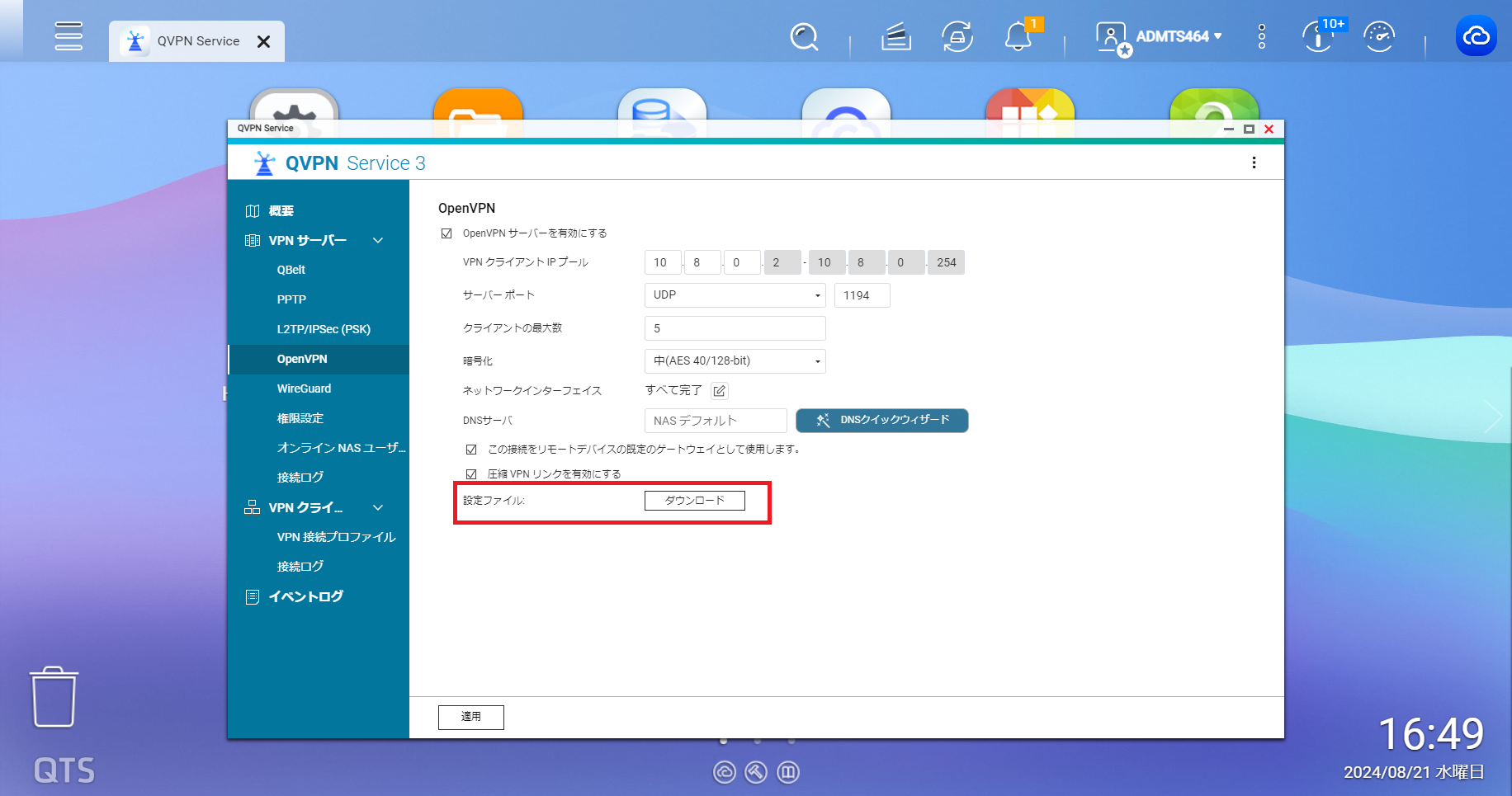Image resolution: width=1512 pixels, height=796 pixels.
Task: Open the 暗号化 encryption dropdown
Action: 735,361
